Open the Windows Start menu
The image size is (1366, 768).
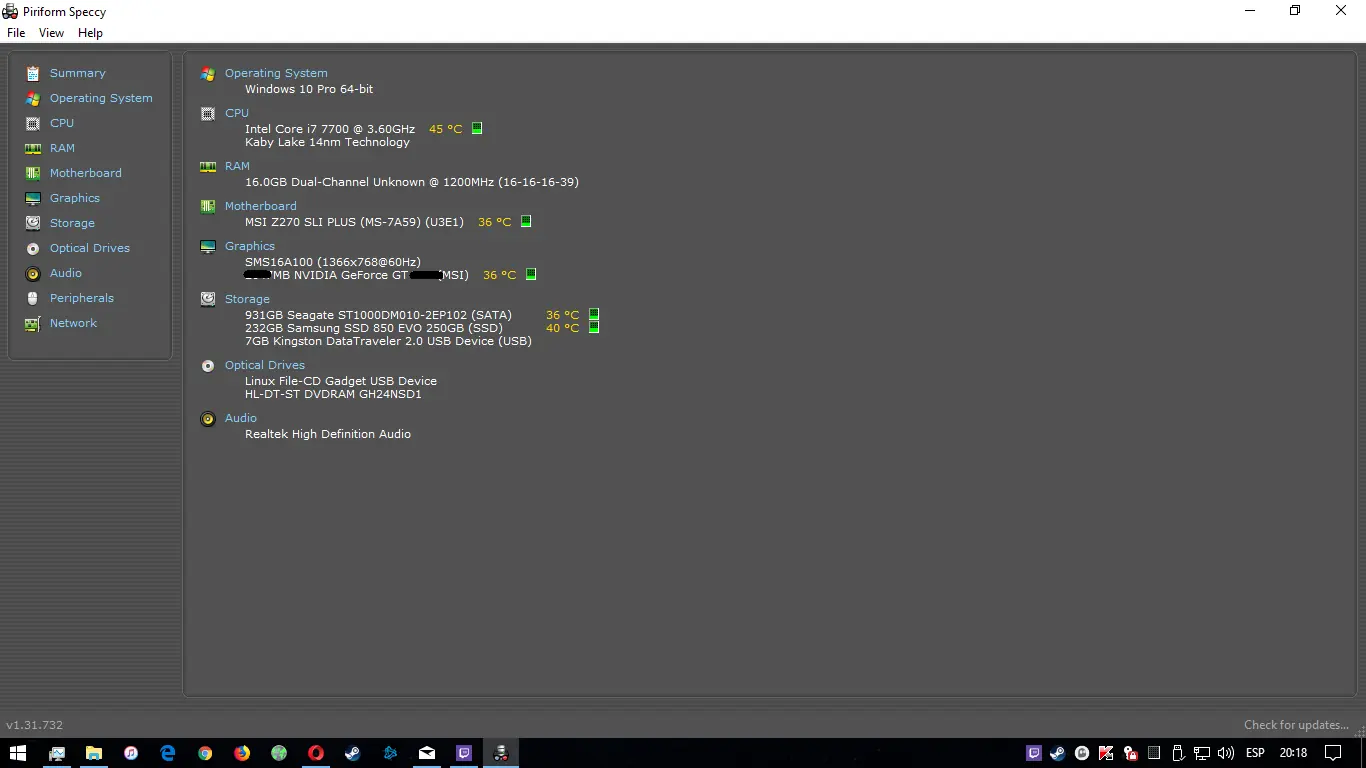[18, 753]
